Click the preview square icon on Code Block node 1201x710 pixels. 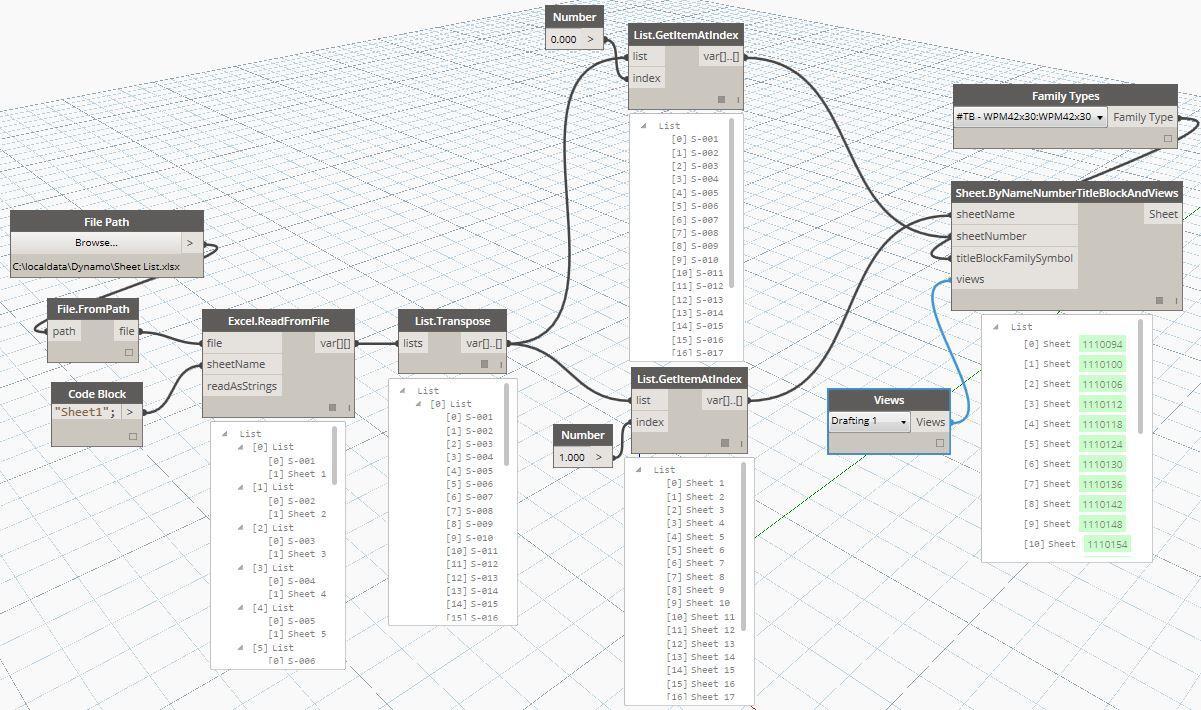132,436
